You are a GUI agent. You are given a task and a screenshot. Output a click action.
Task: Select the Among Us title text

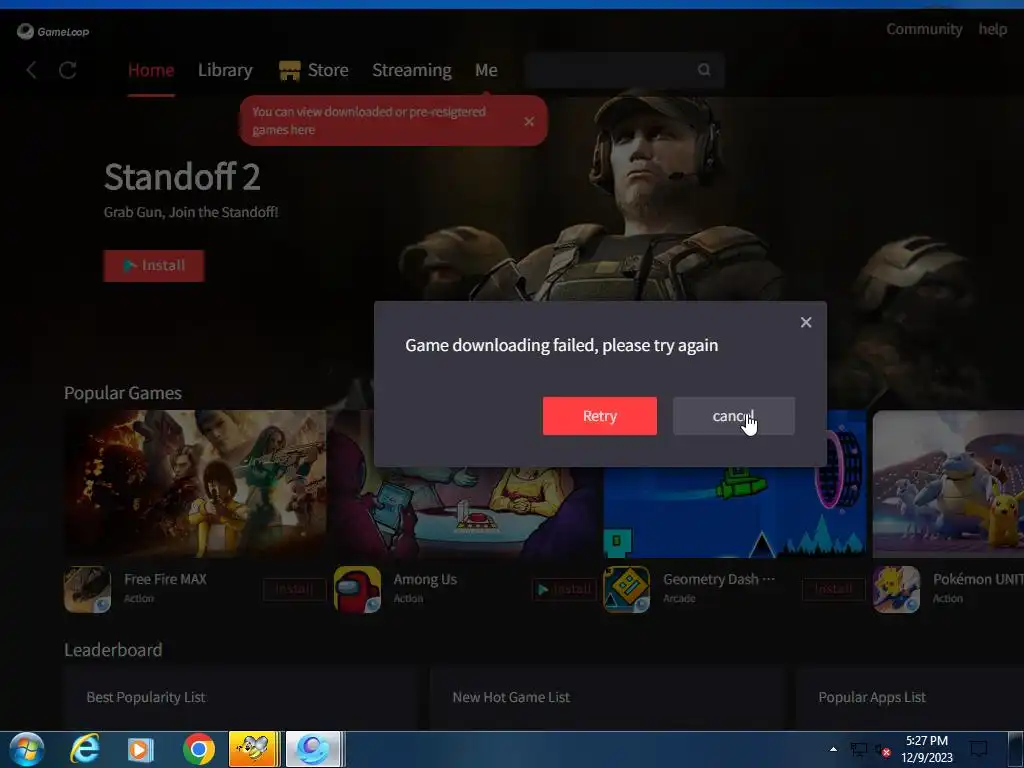[425, 579]
